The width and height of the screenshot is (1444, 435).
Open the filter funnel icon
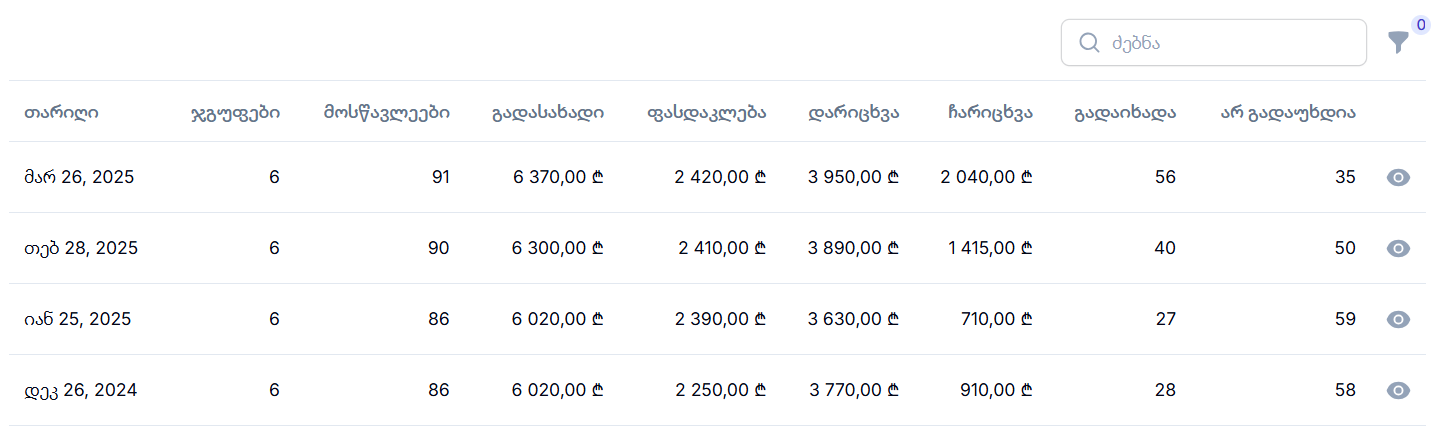point(1398,43)
